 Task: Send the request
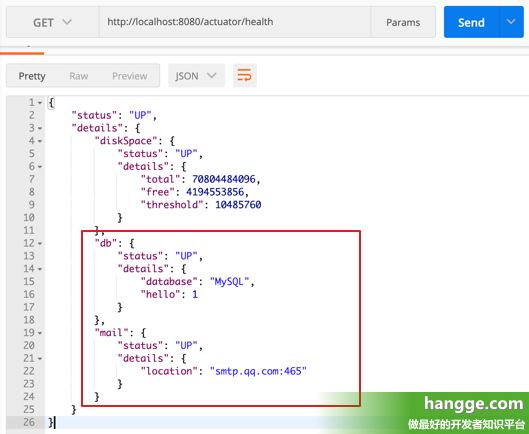tap(471, 22)
